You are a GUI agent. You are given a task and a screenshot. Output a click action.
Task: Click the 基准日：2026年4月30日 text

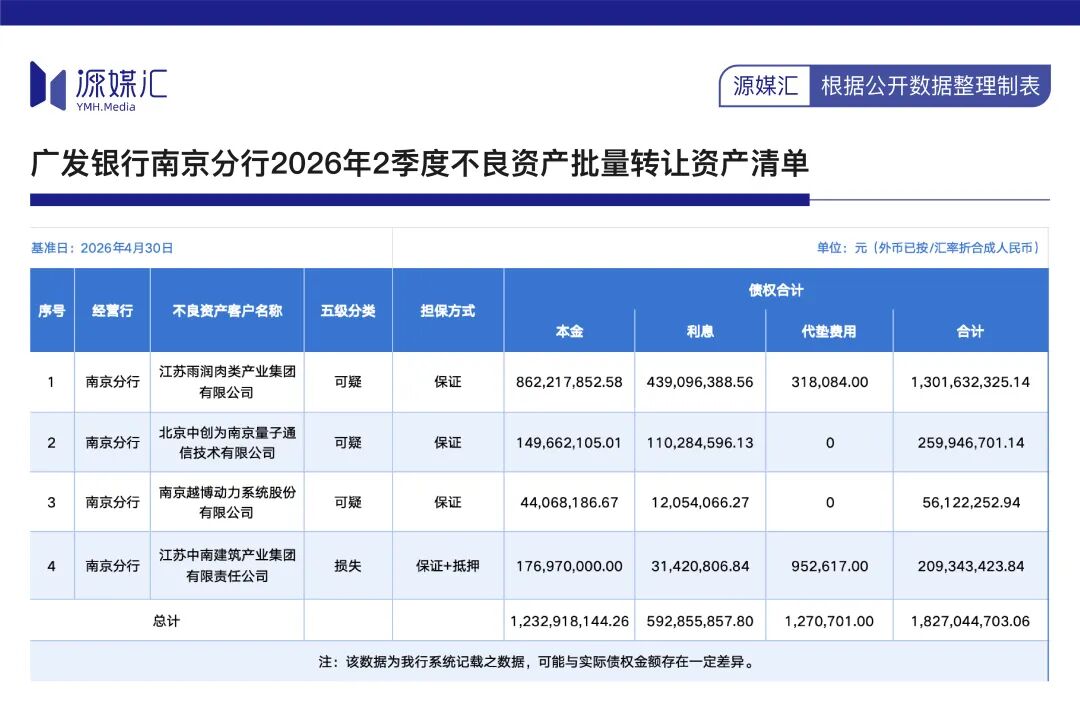point(102,248)
